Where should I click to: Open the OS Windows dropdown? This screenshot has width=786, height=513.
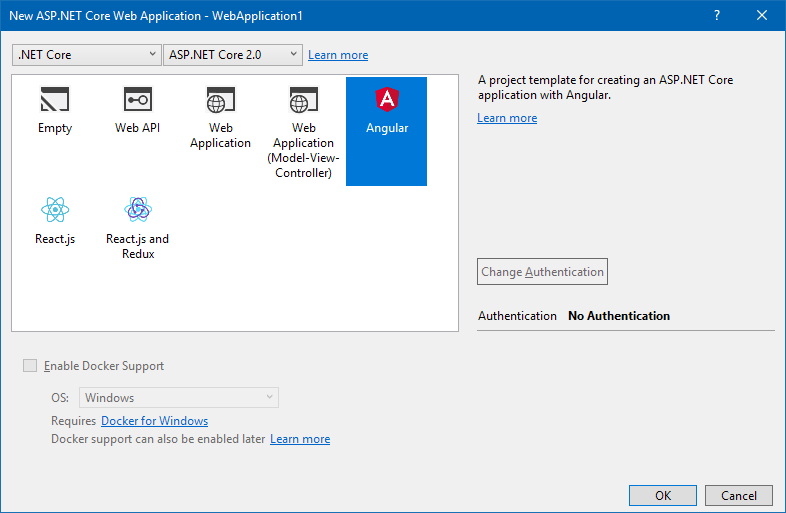point(179,398)
